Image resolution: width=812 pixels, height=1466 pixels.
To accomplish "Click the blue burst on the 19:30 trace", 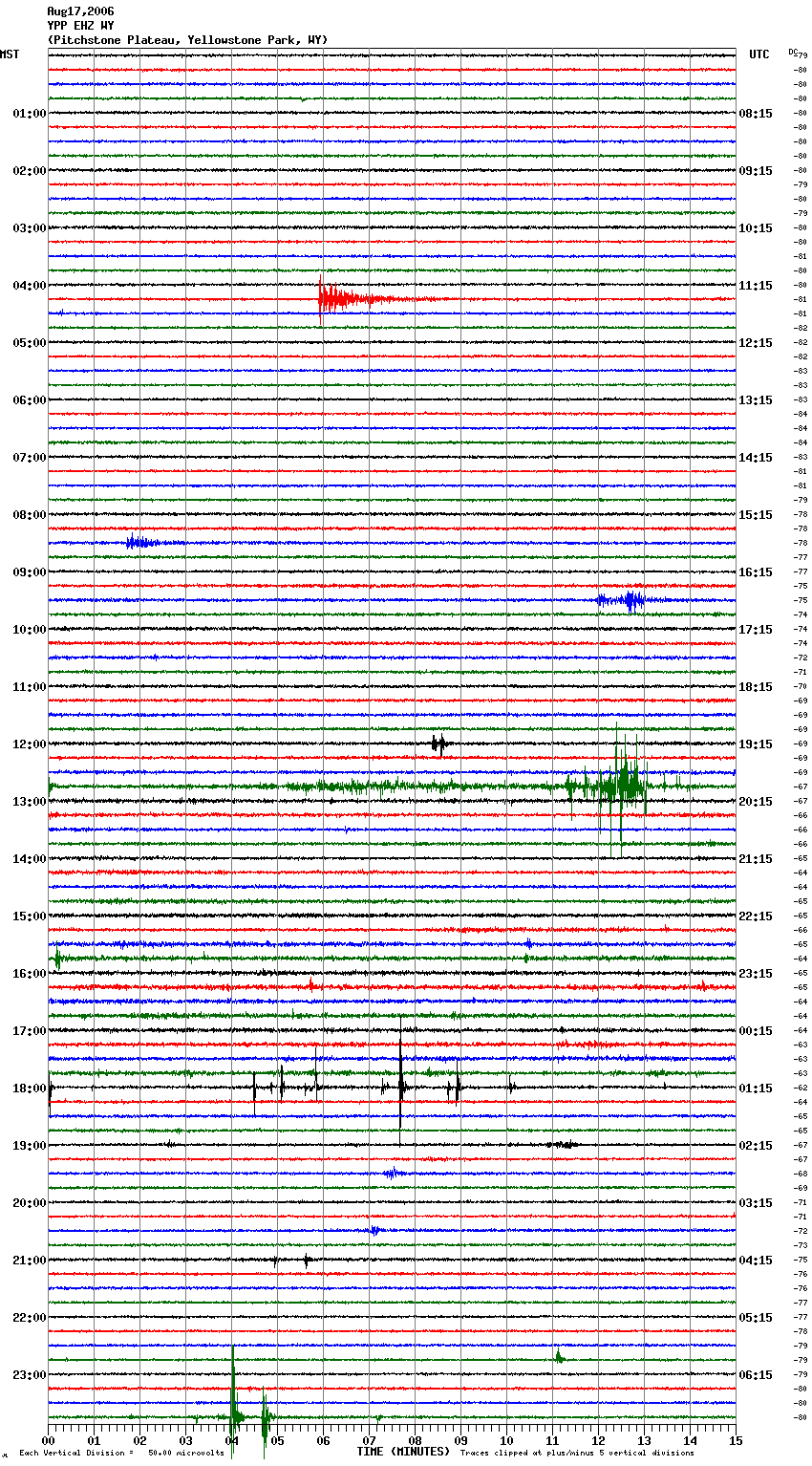I will click(393, 1173).
